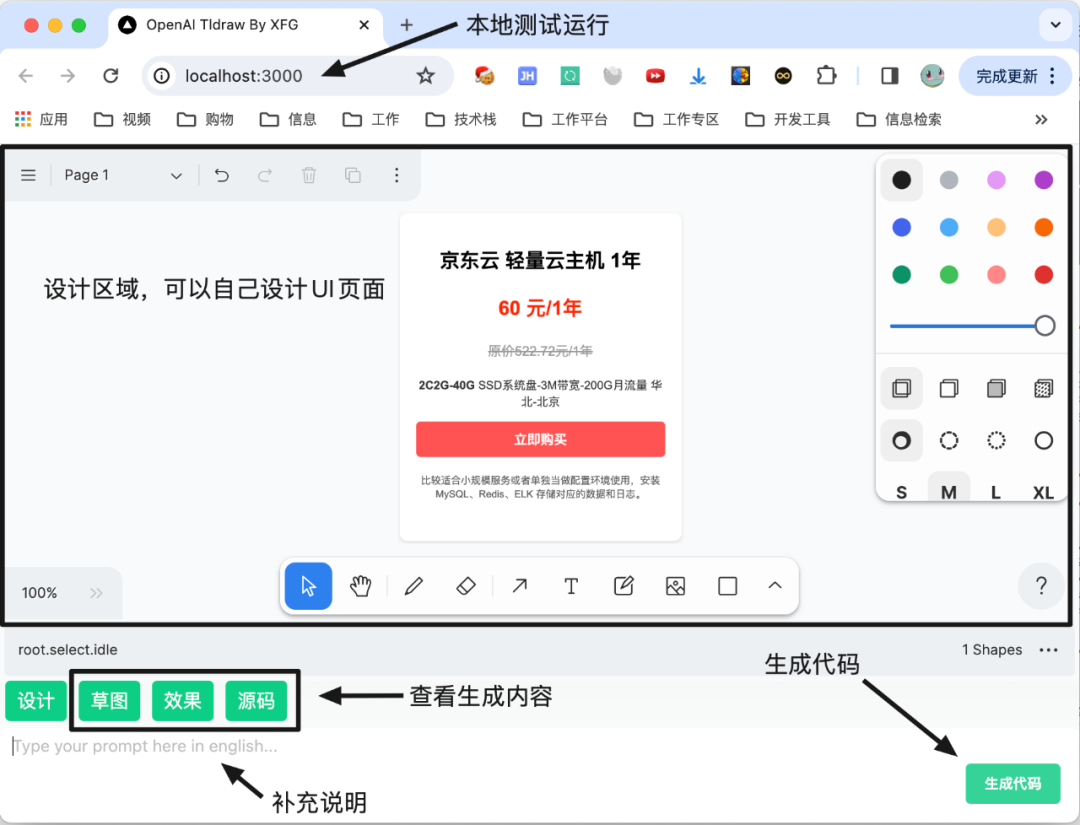Pick the yellow color swatch
The image size is (1080, 825).
coord(997,227)
